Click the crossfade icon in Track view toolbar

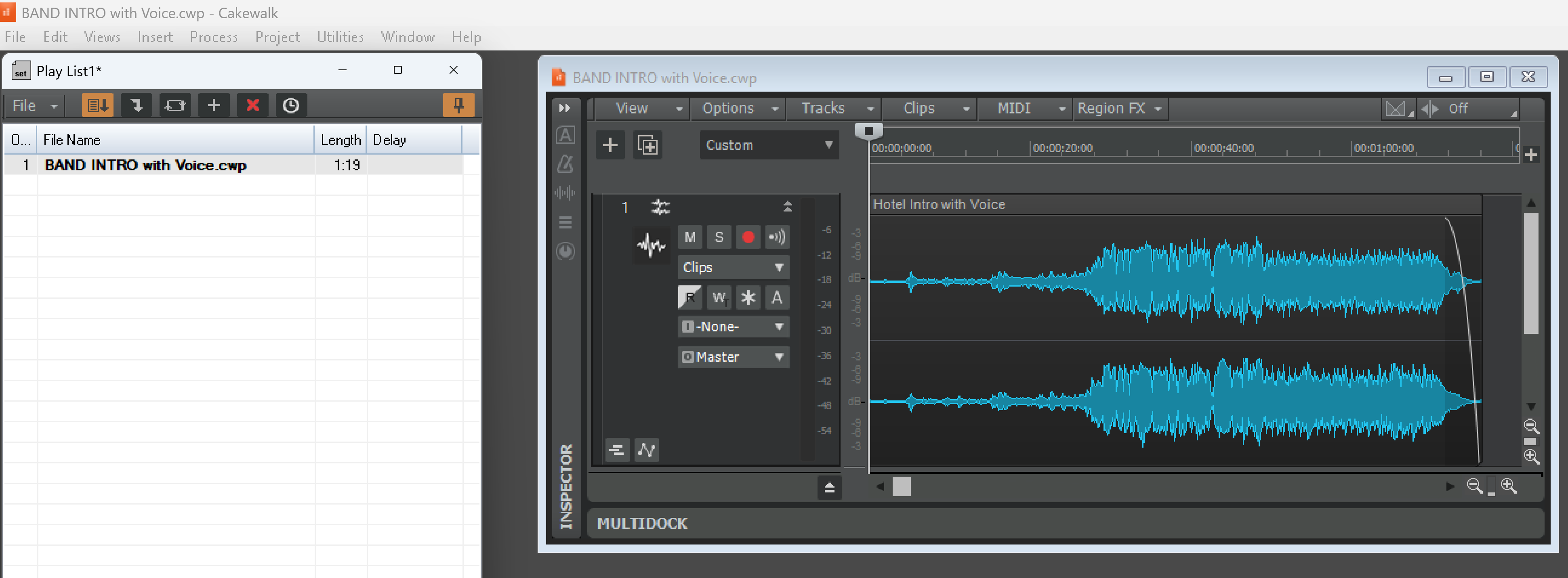[1398, 109]
